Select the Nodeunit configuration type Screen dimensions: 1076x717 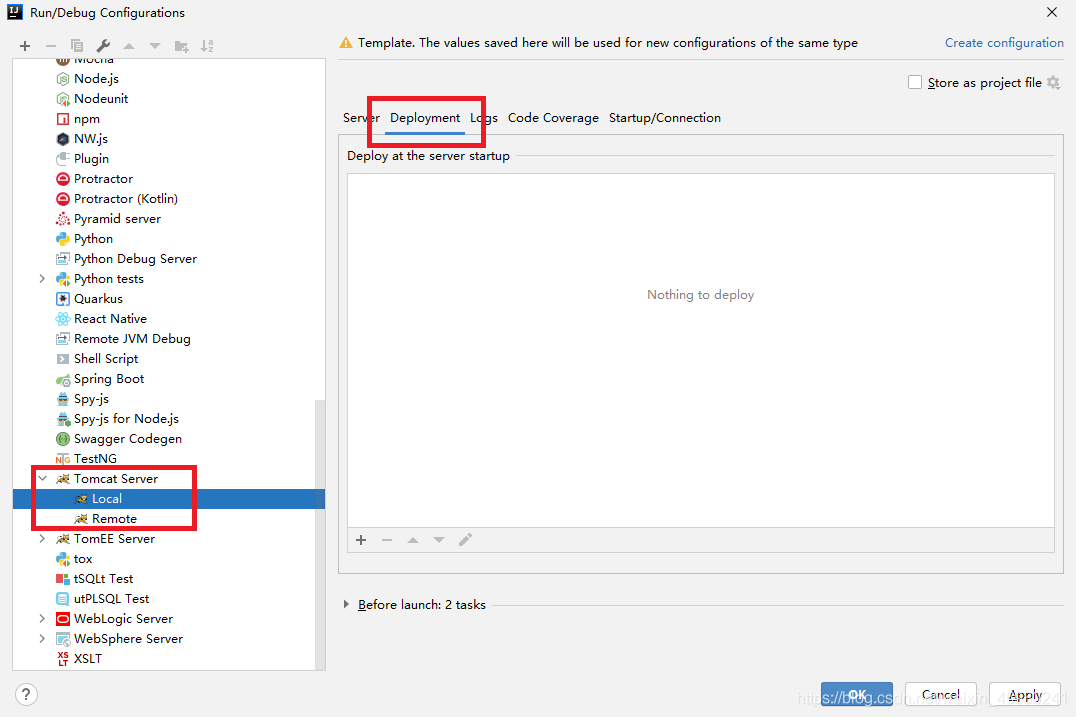click(101, 99)
